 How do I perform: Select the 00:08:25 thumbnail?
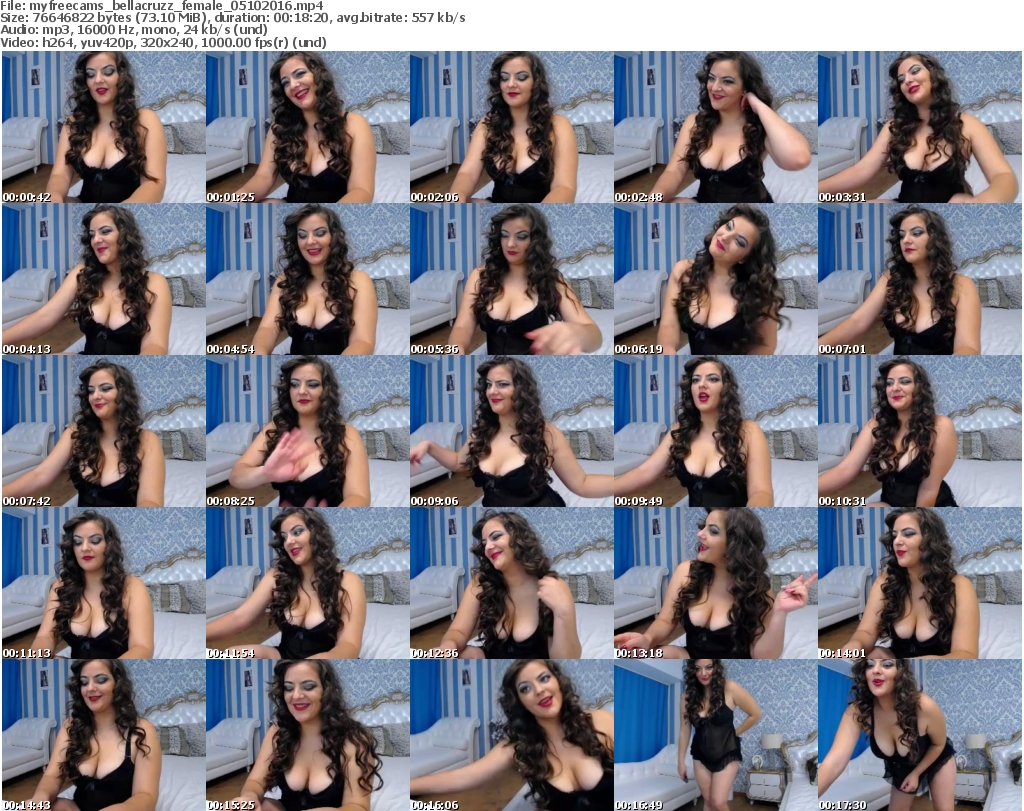[306, 432]
